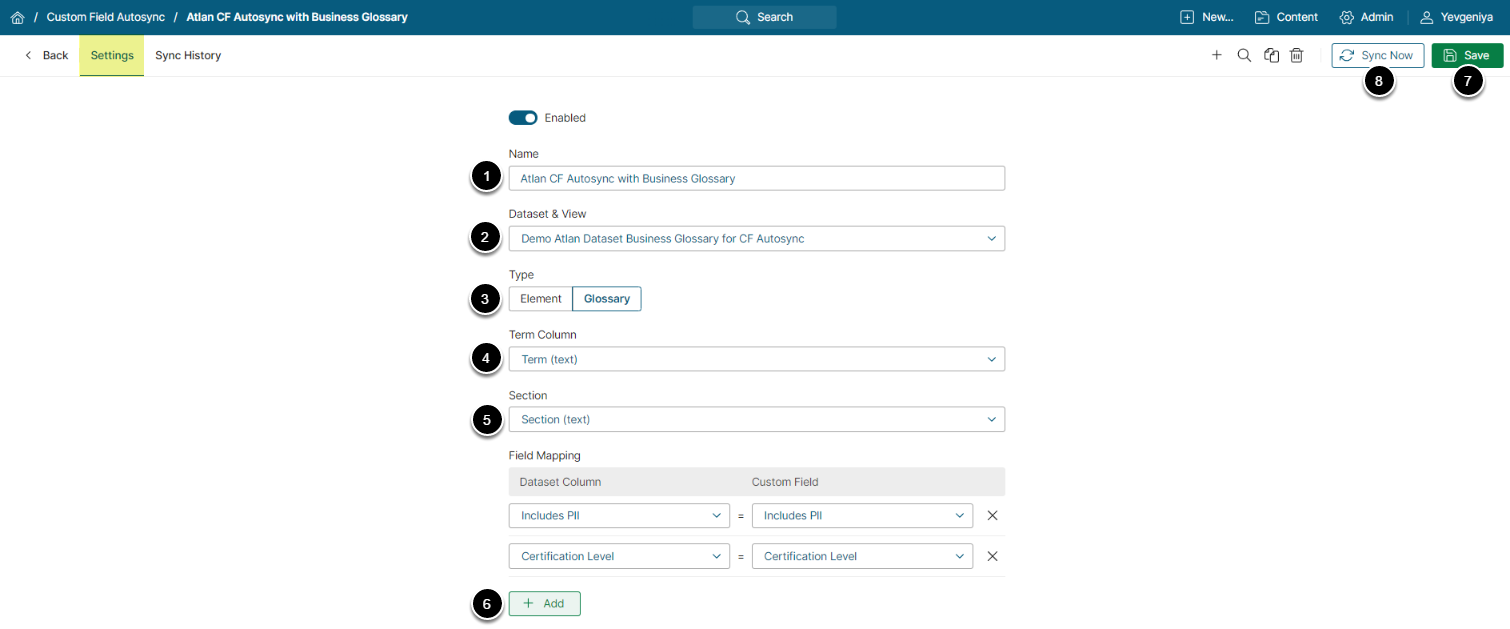Viewport: 1510px width, 629px height.
Task: Open the Admin gear menu
Action: tap(1366, 17)
